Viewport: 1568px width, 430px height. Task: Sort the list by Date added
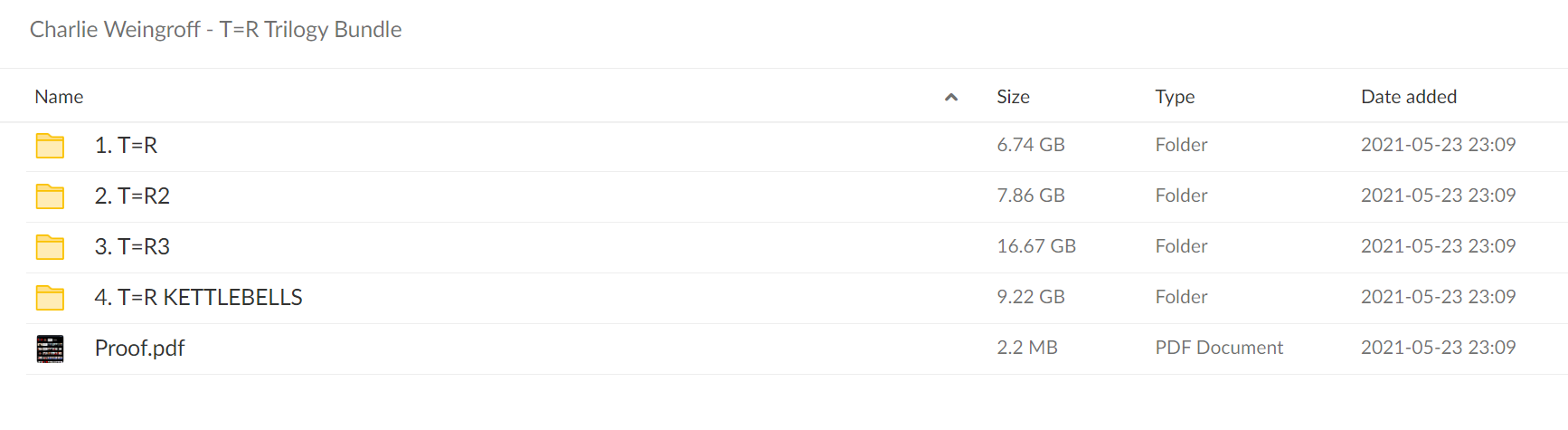pyautogui.click(x=1409, y=97)
